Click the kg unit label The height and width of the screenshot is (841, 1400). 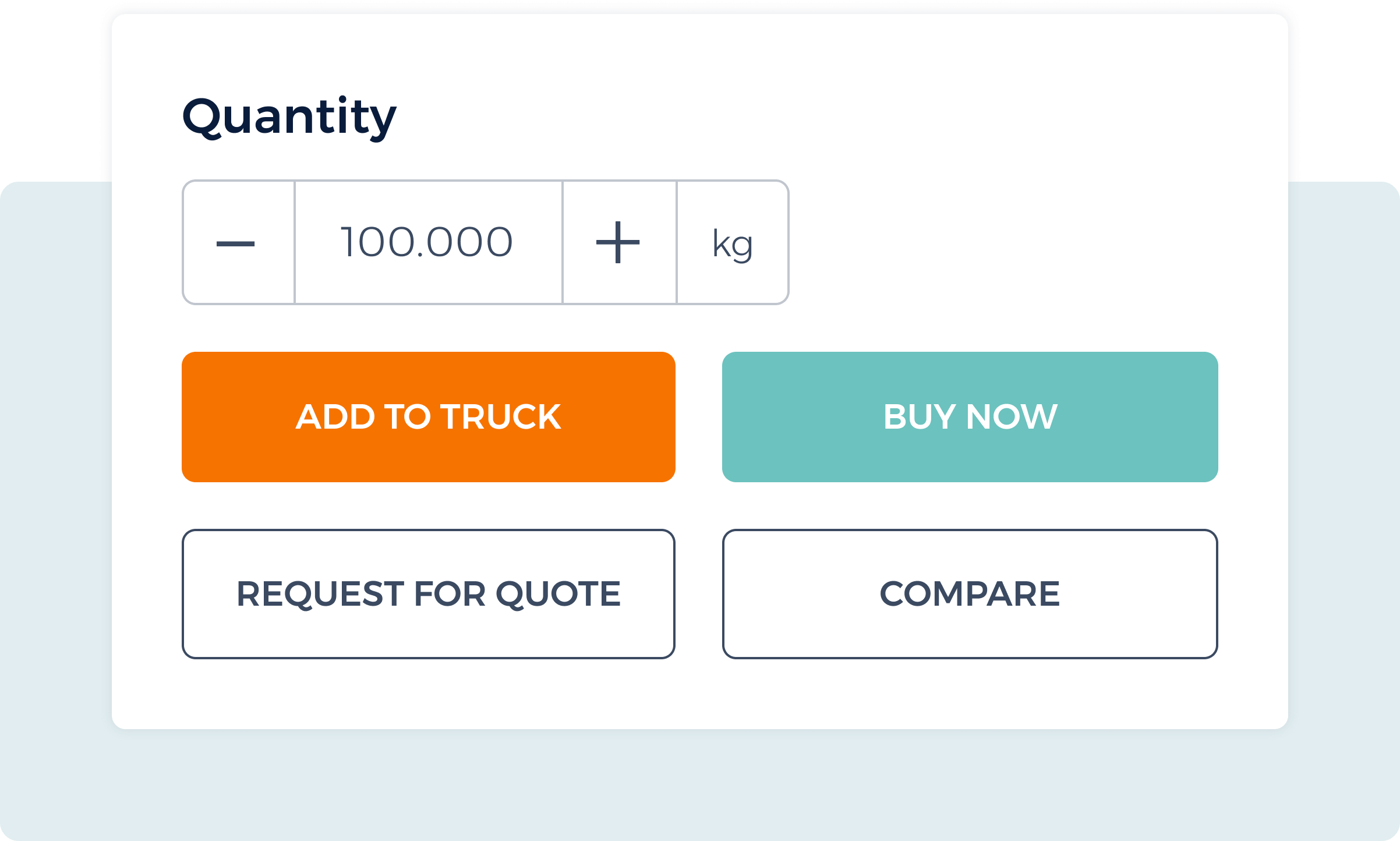pos(733,242)
